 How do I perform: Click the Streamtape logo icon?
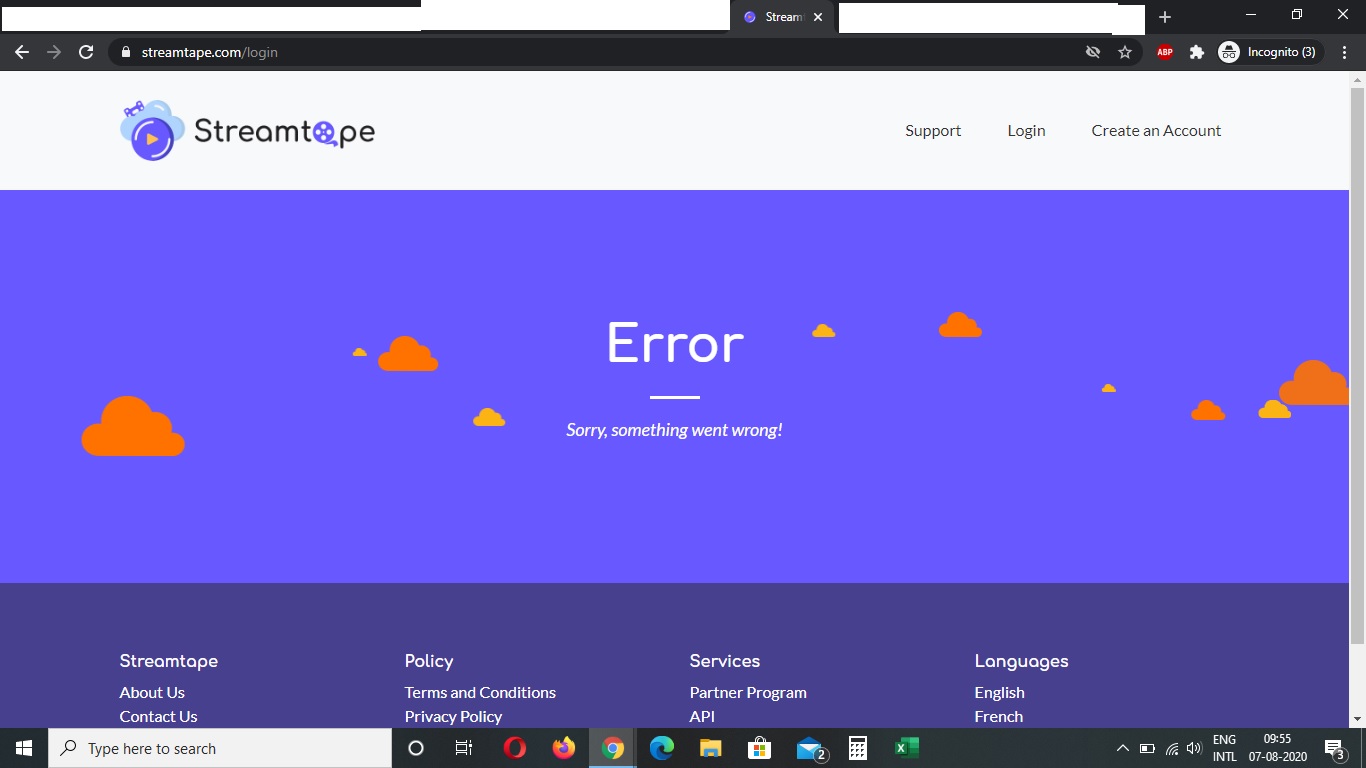[152, 131]
